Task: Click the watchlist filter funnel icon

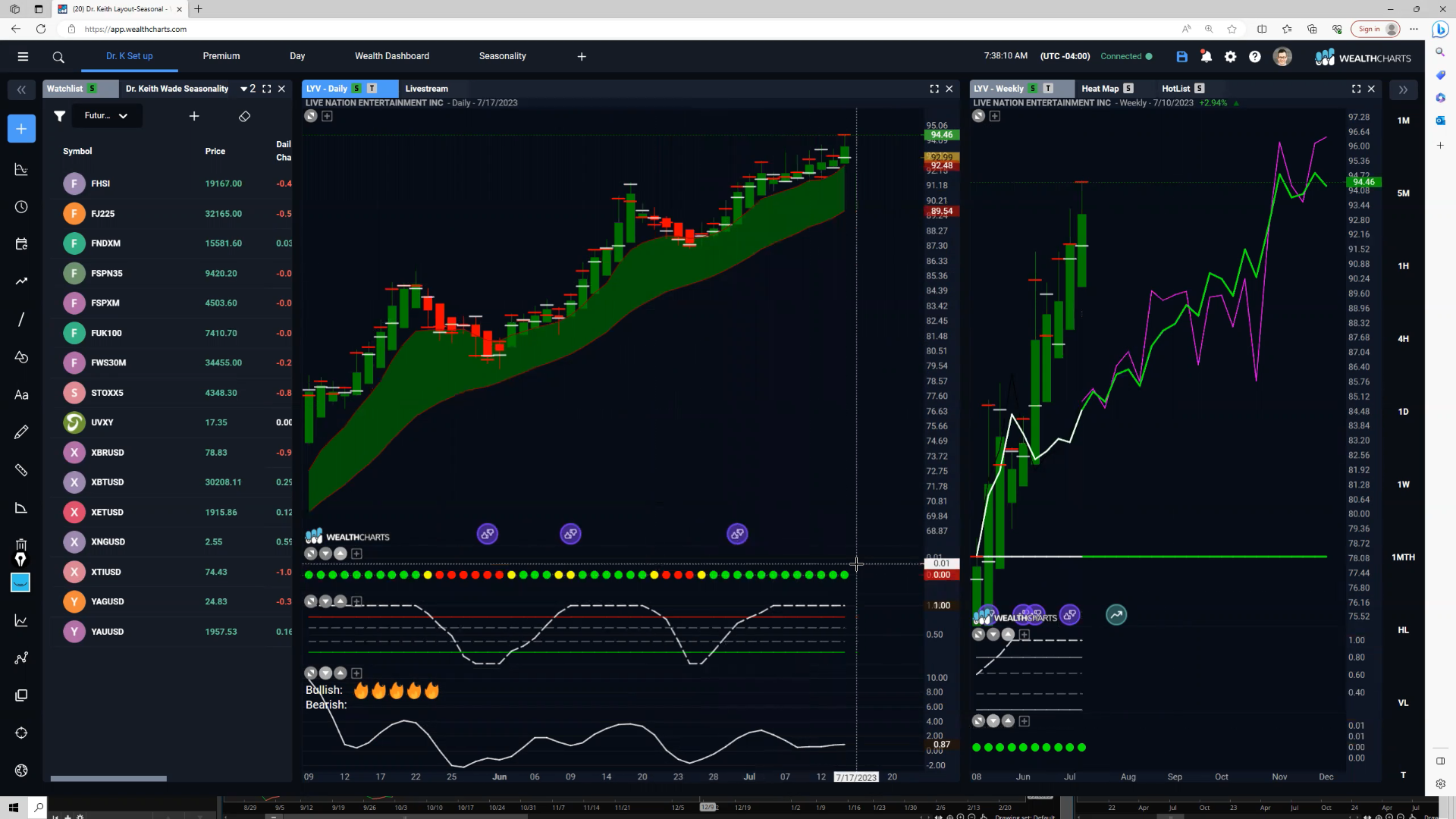Action: point(59,116)
